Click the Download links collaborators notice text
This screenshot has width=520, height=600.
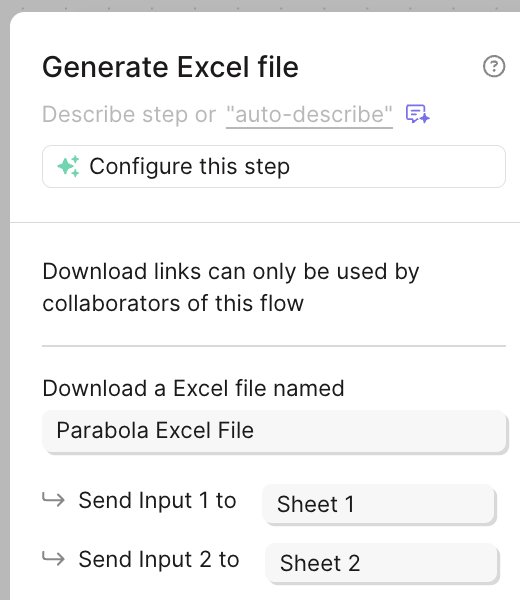(x=231, y=287)
